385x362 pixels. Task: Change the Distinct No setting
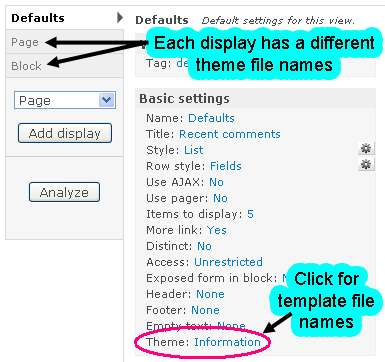204,246
